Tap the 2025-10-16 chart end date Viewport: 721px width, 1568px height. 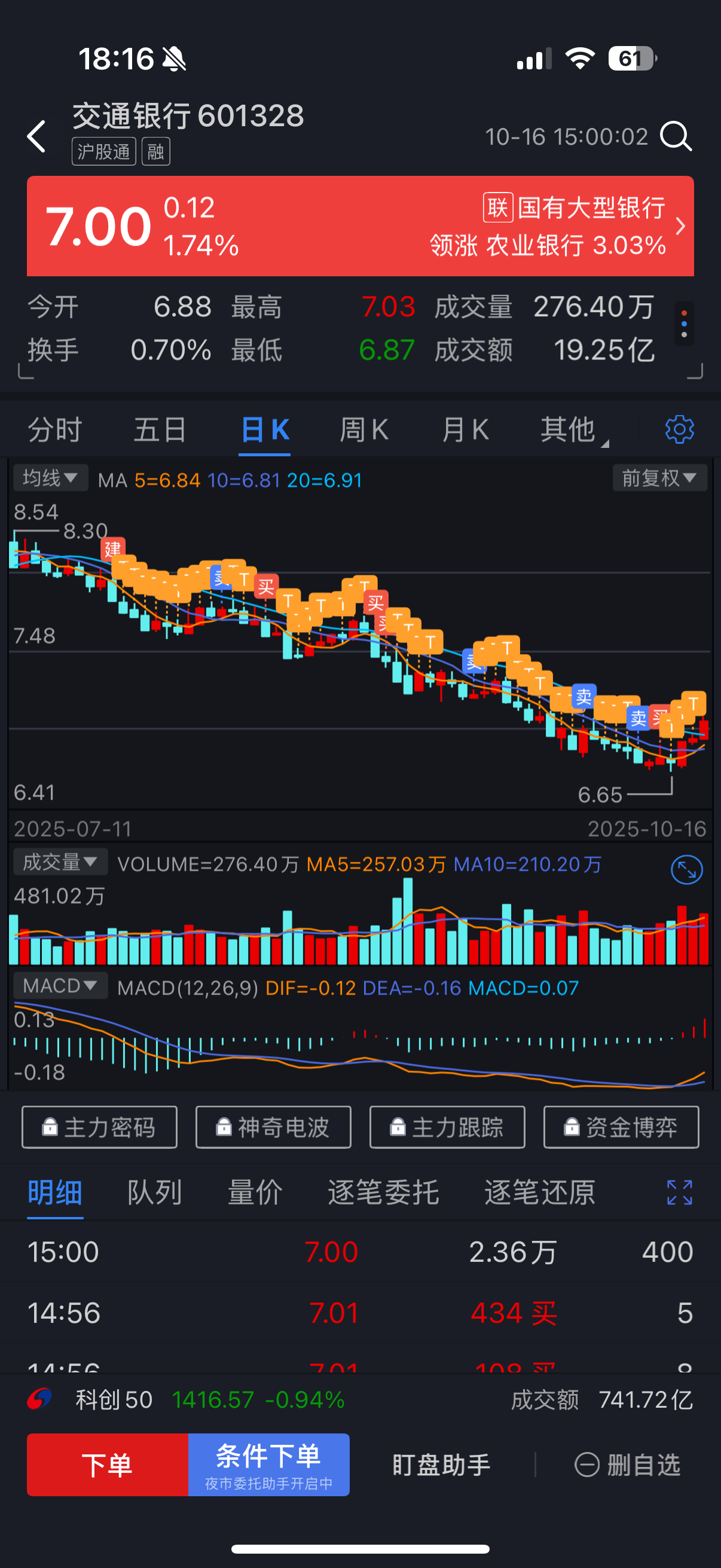pyautogui.click(x=647, y=828)
